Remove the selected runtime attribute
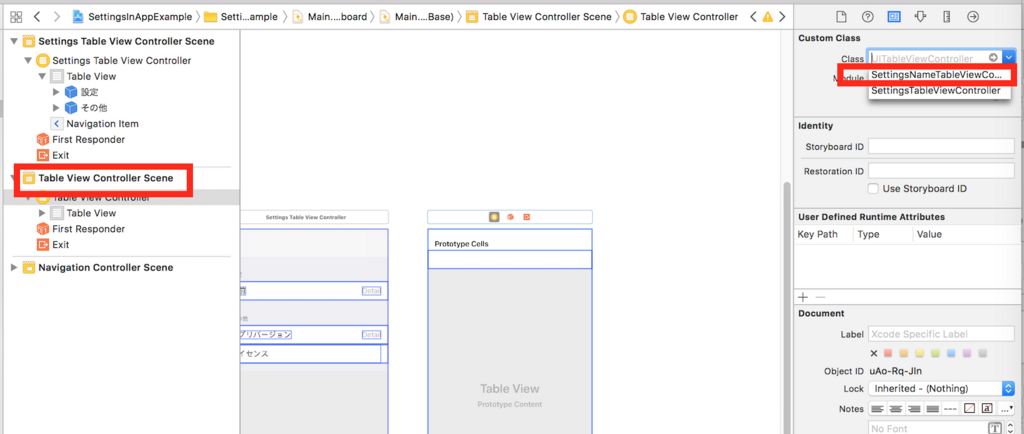Image resolution: width=1024 pixels, height=434 pixels. point(820,298)
